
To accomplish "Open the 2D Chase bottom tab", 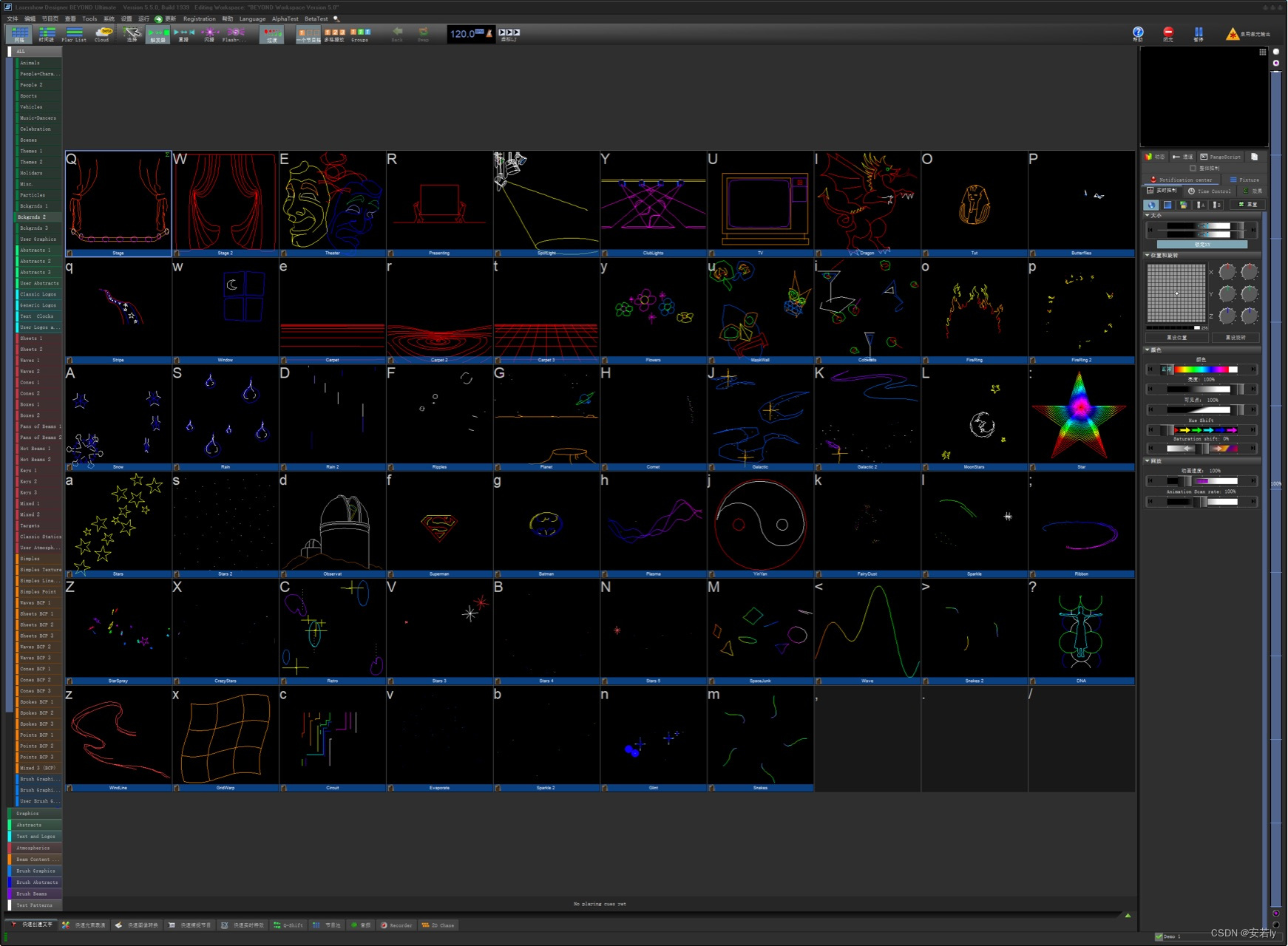I will coord(438,925).
